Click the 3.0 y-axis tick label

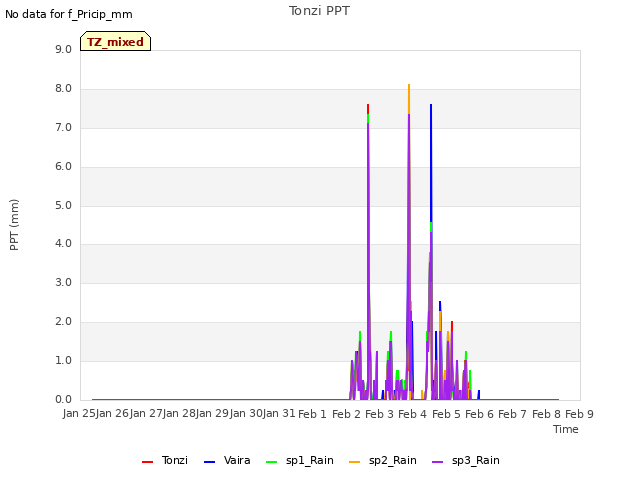point(63,282)
